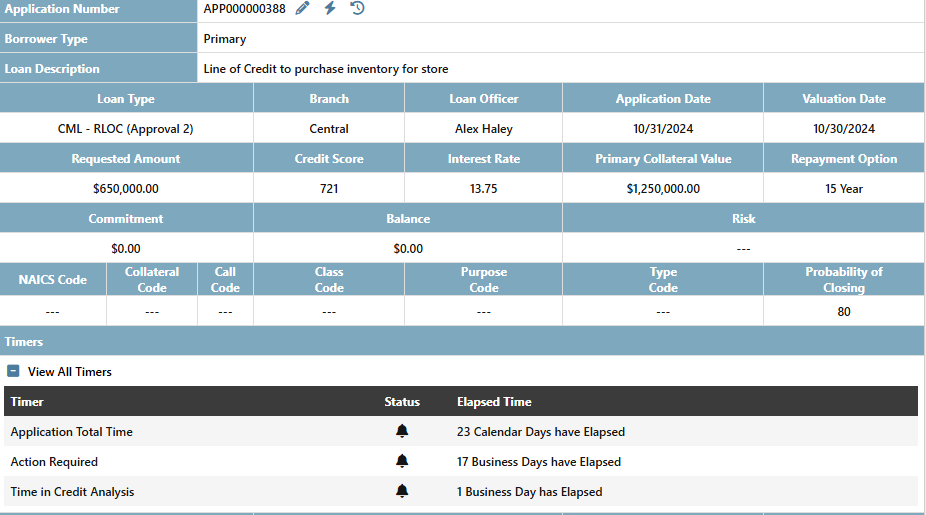Click the Primary Collateral Value amount
This screenshot has width=926, height=515.
pyautogui.click(x=663, y=189)
